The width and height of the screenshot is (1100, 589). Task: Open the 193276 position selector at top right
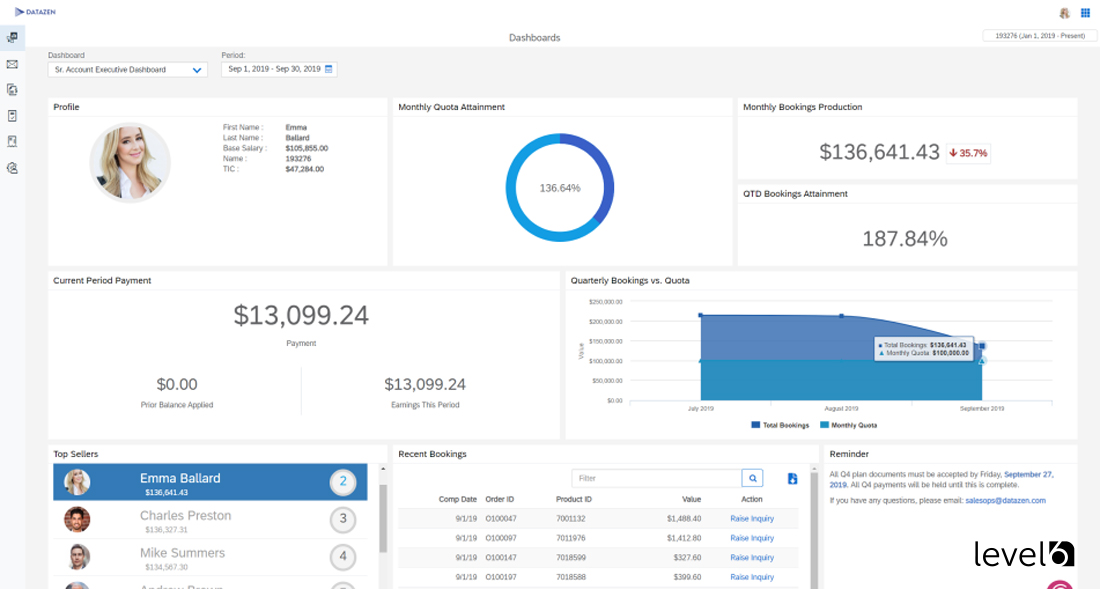(x=1039, y=35)
